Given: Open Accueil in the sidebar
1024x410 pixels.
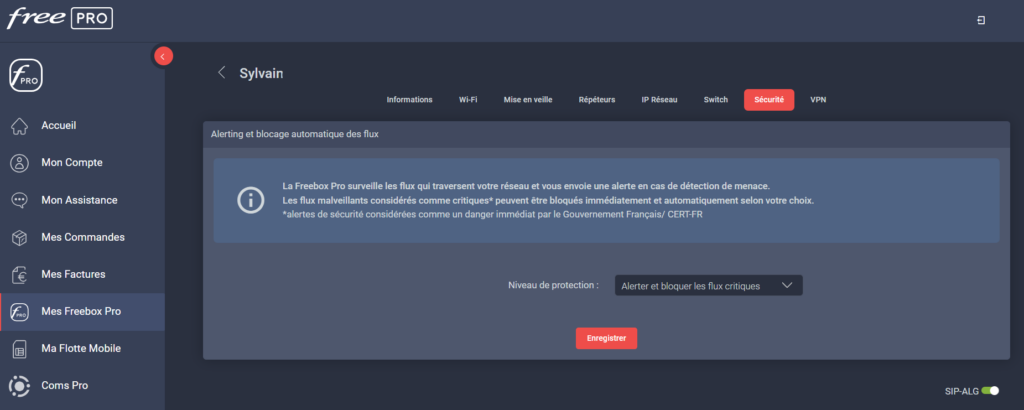Looking at the screenshot, I should pos(82,125).
